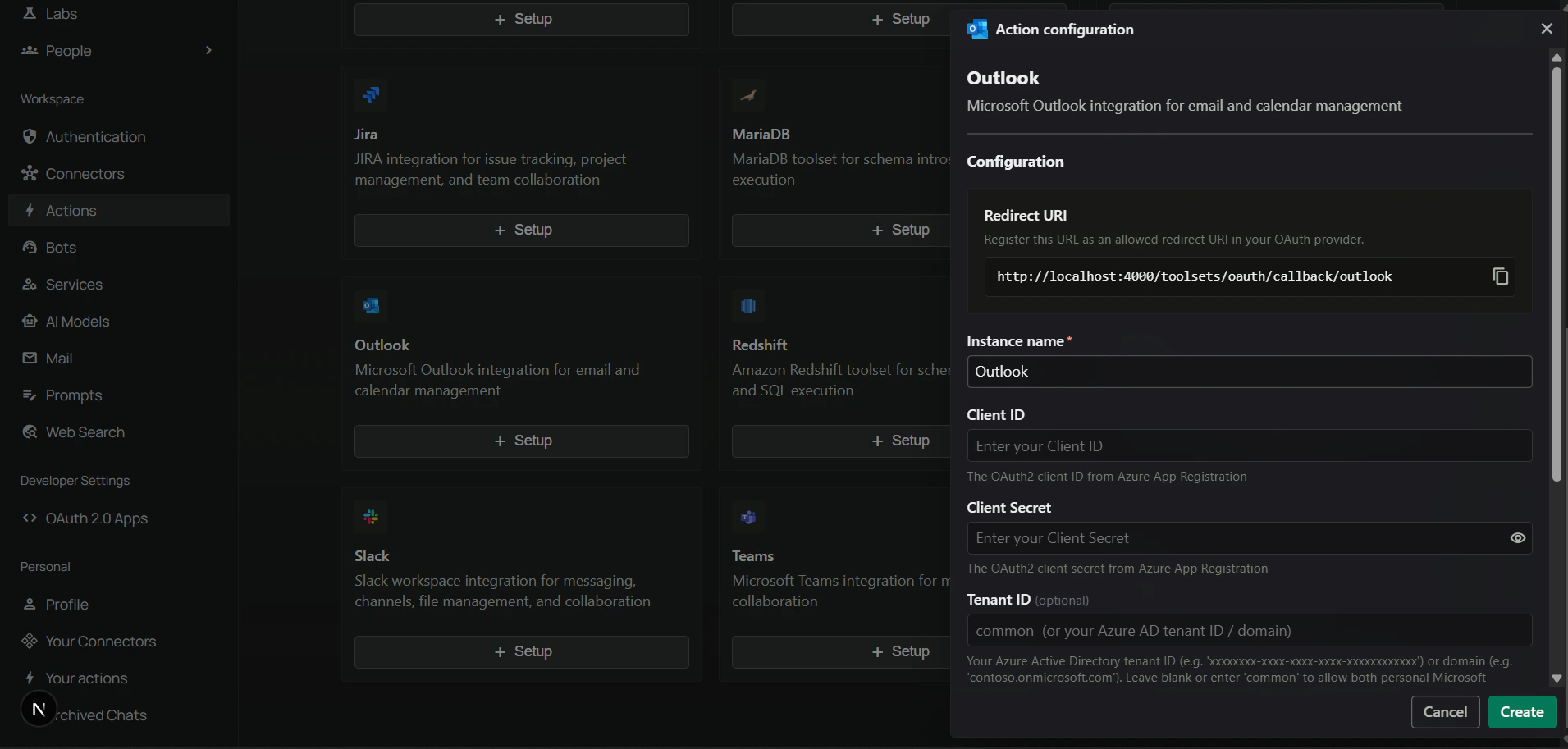
Task: Click the Profile person icon
Action: coord(30,604)
